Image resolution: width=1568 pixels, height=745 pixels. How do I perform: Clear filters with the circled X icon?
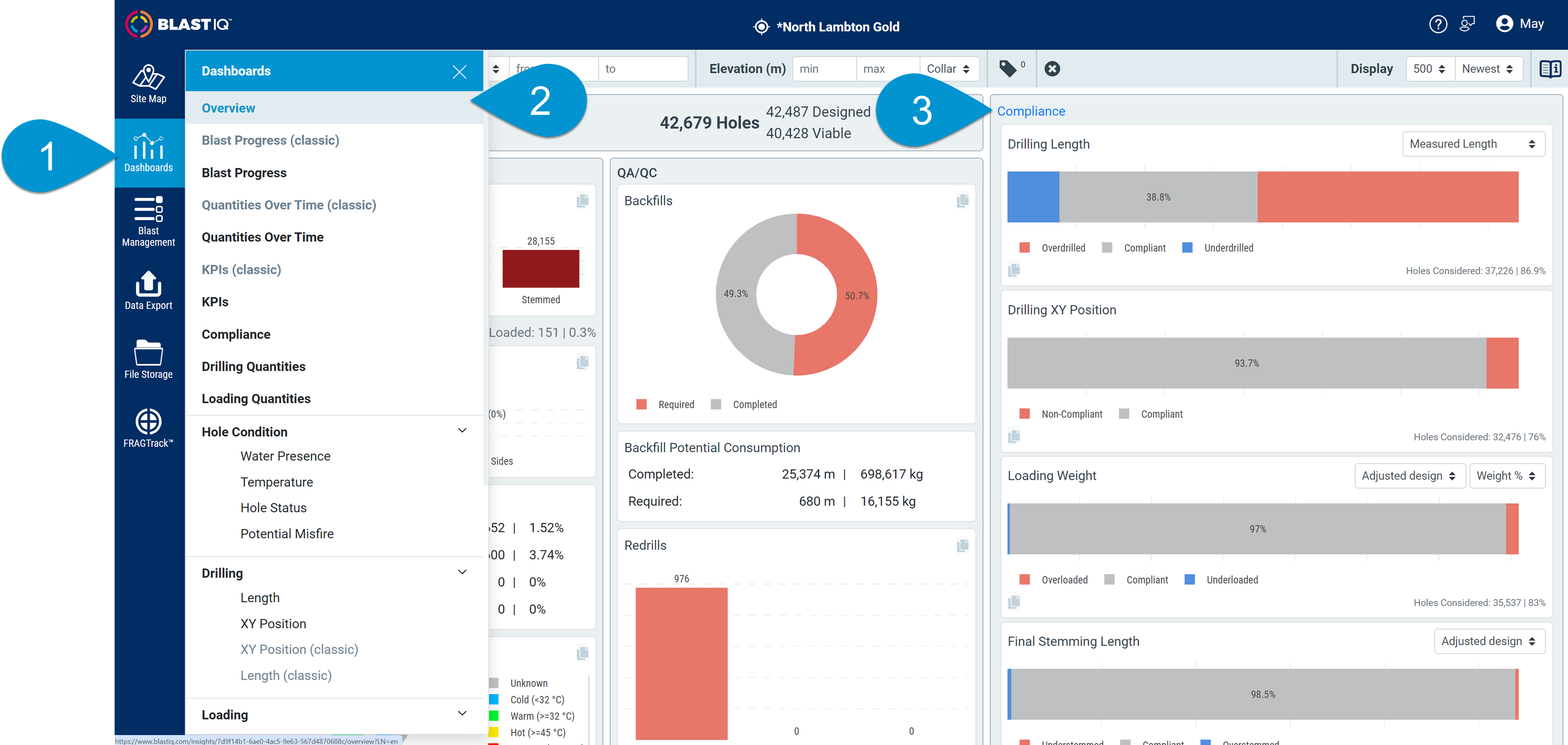(x=1052, y=69)
